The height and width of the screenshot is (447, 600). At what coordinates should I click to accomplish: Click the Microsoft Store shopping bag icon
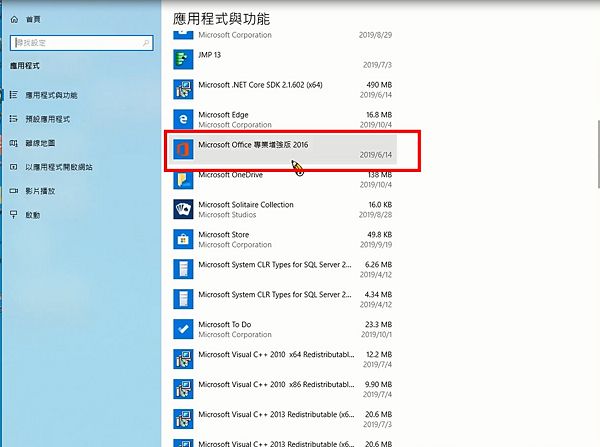[184, 239]
